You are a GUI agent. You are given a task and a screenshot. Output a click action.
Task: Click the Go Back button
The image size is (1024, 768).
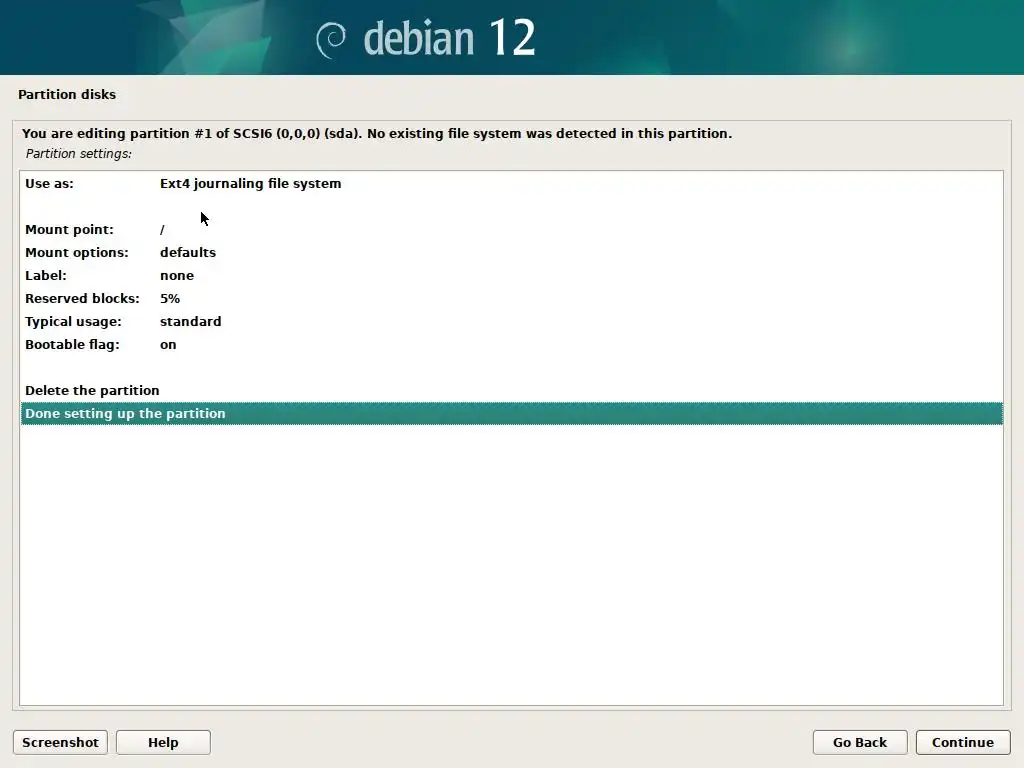click(x=859, y=743)
